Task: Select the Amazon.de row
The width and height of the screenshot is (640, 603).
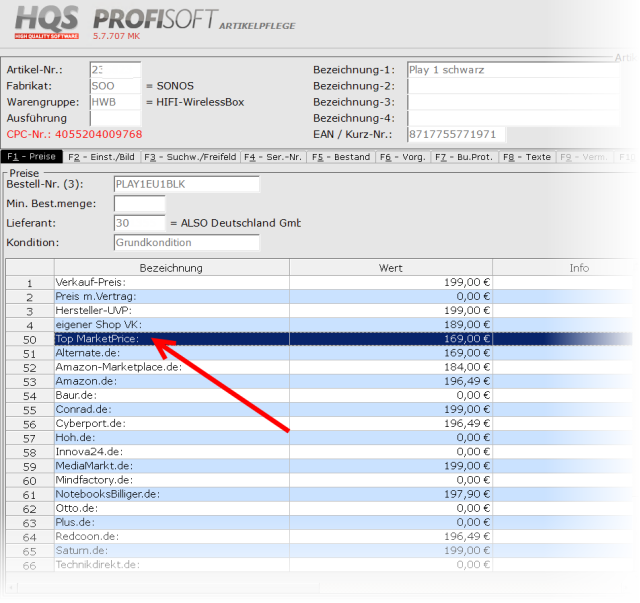Action: tap(319, 381)
